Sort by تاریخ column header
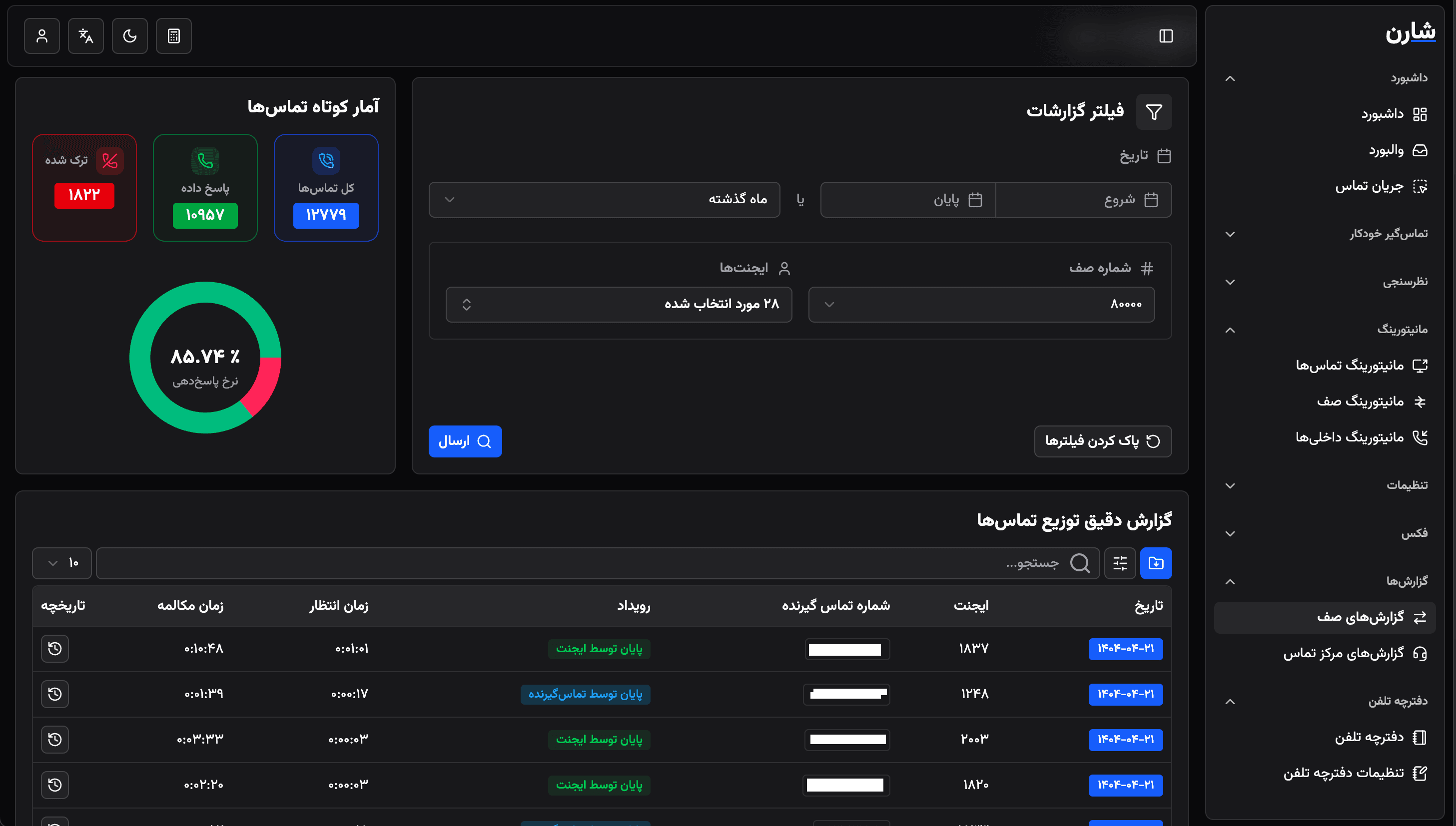 click(1148, 606)
